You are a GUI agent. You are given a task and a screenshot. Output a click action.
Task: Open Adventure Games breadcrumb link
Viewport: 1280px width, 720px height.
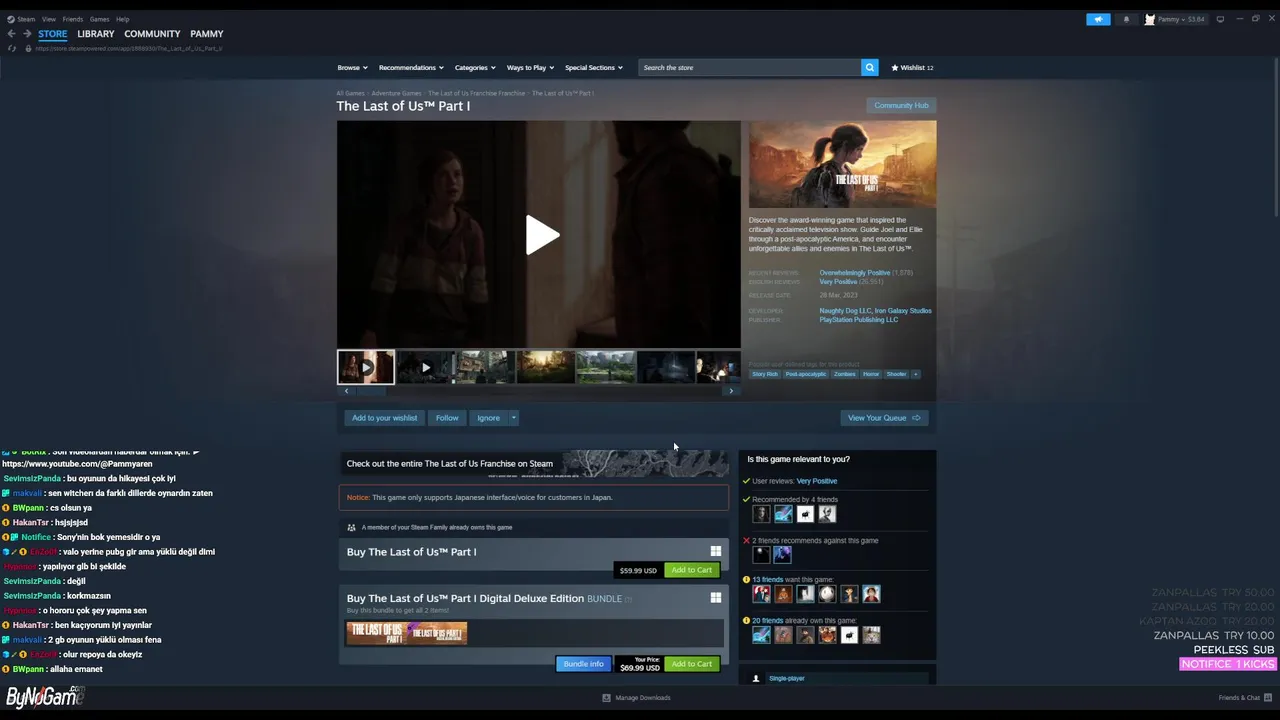(x=397, y=93)
